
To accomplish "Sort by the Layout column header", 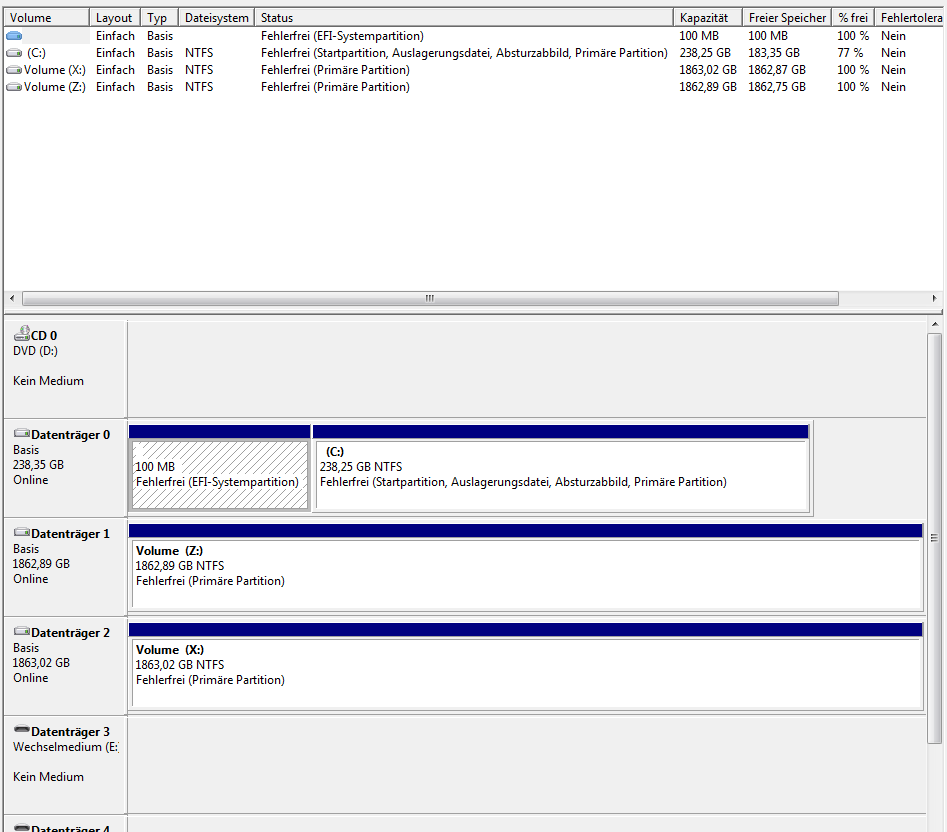I will (x=115, y=18).
